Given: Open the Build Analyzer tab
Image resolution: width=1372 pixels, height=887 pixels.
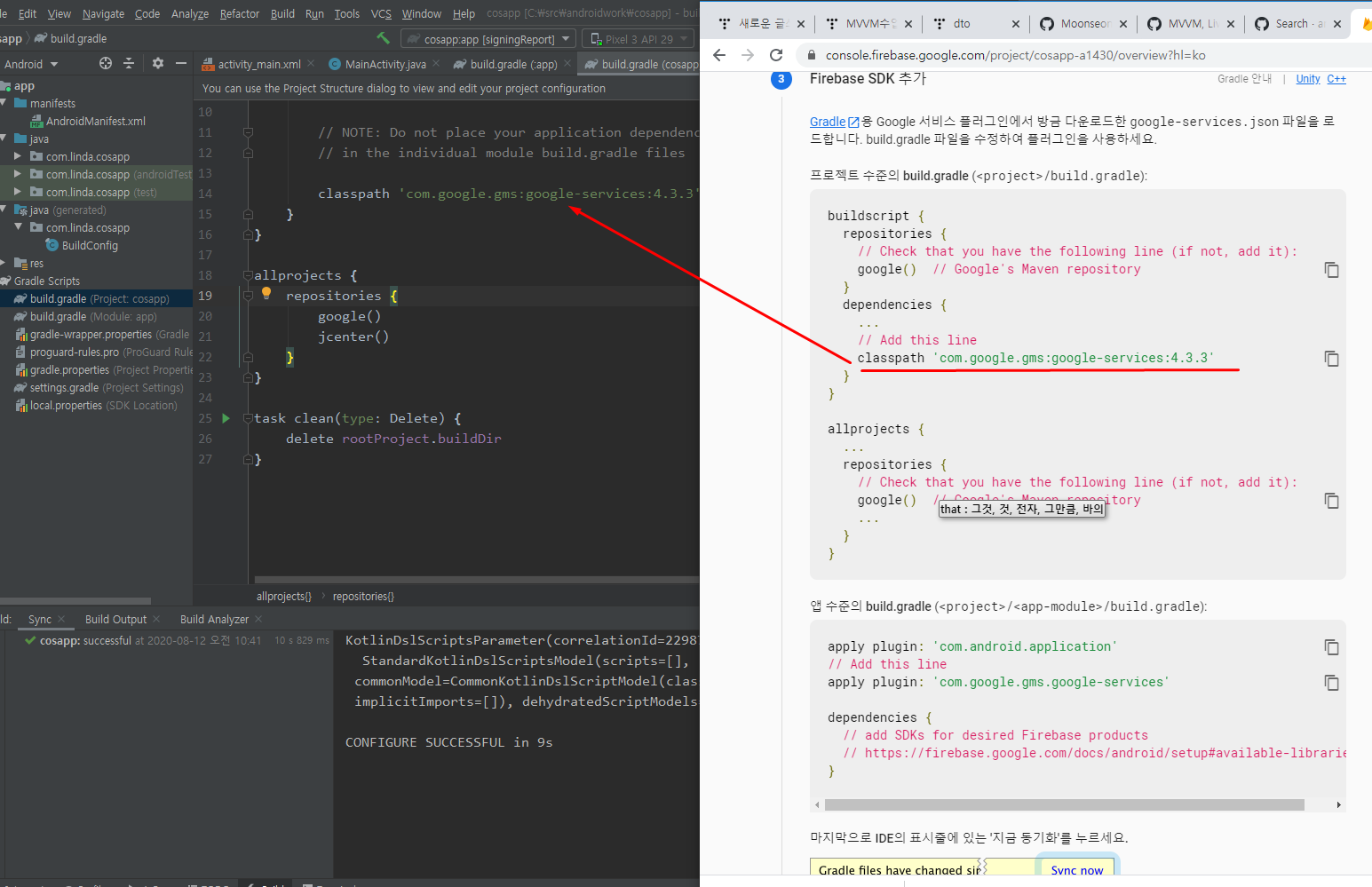Looking at the screenshot, I should (x=214, y=619).
